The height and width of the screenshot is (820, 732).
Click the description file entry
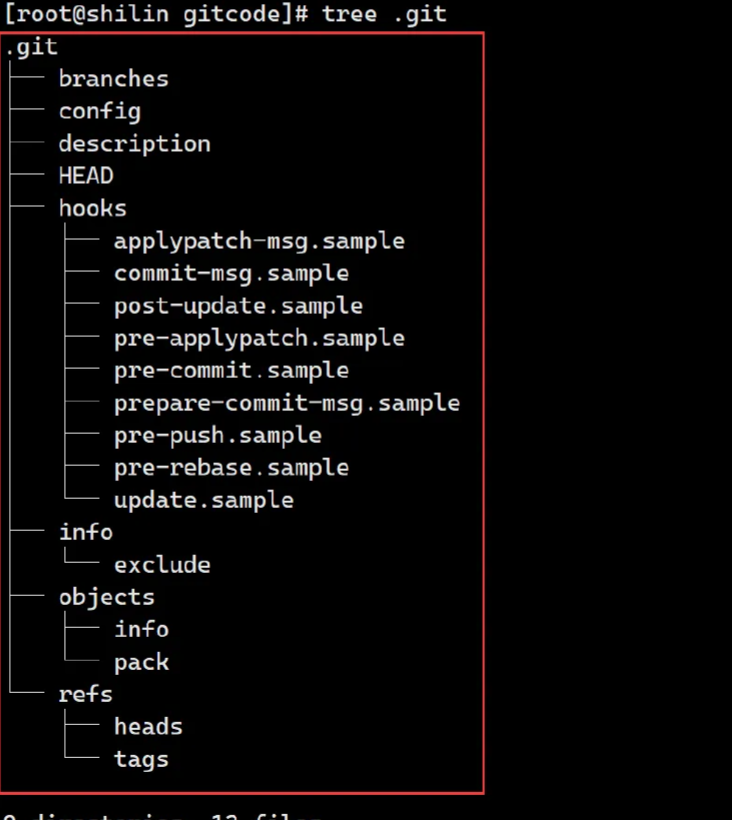[134, 144]
